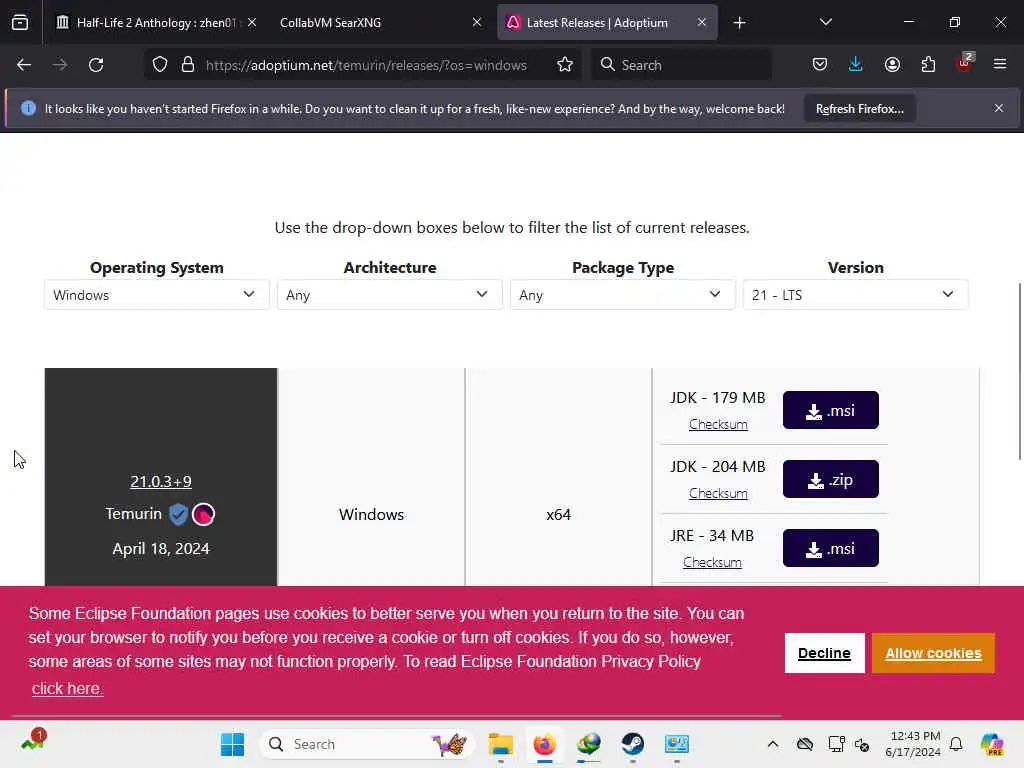Allow cookies
This screenshot has height=768, width=1024.
933,653
